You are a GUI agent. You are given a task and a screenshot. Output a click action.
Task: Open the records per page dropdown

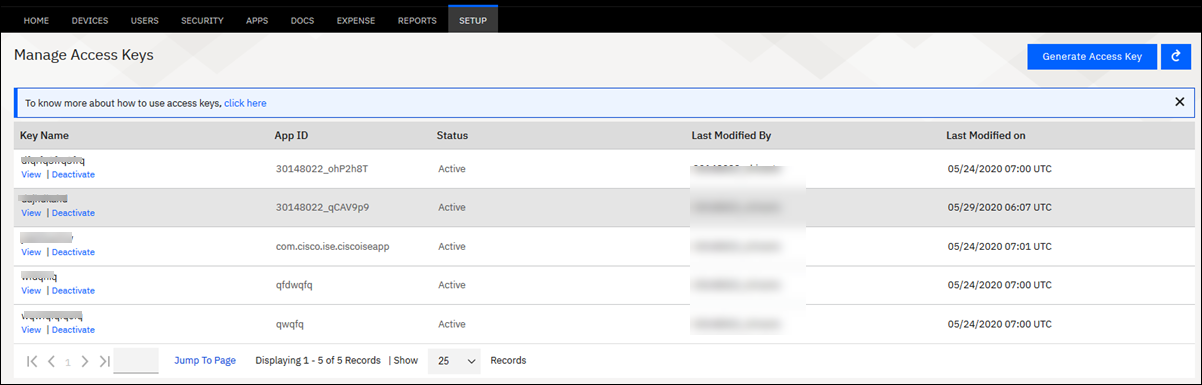tap(454, 361)
